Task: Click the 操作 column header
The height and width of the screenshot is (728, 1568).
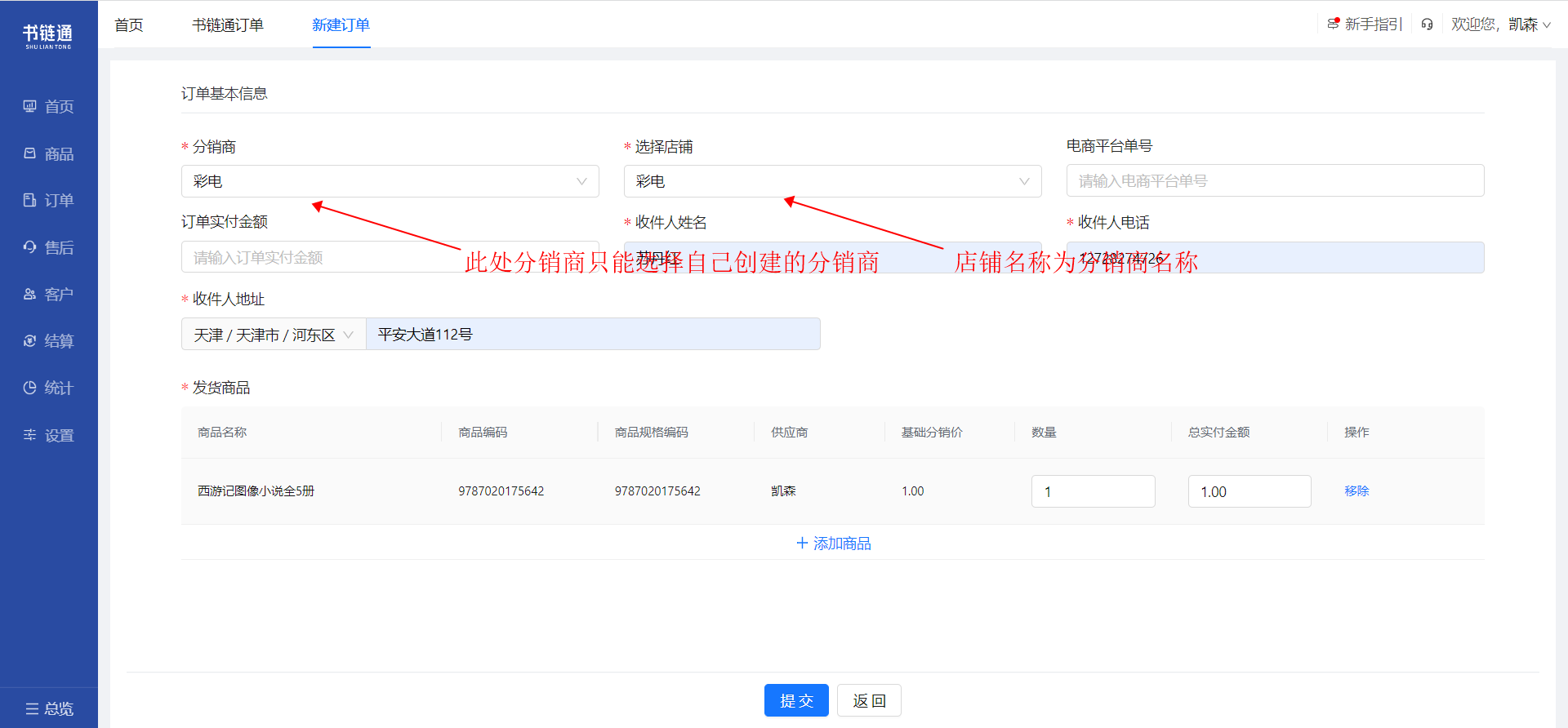Action: coord(1356,432)
